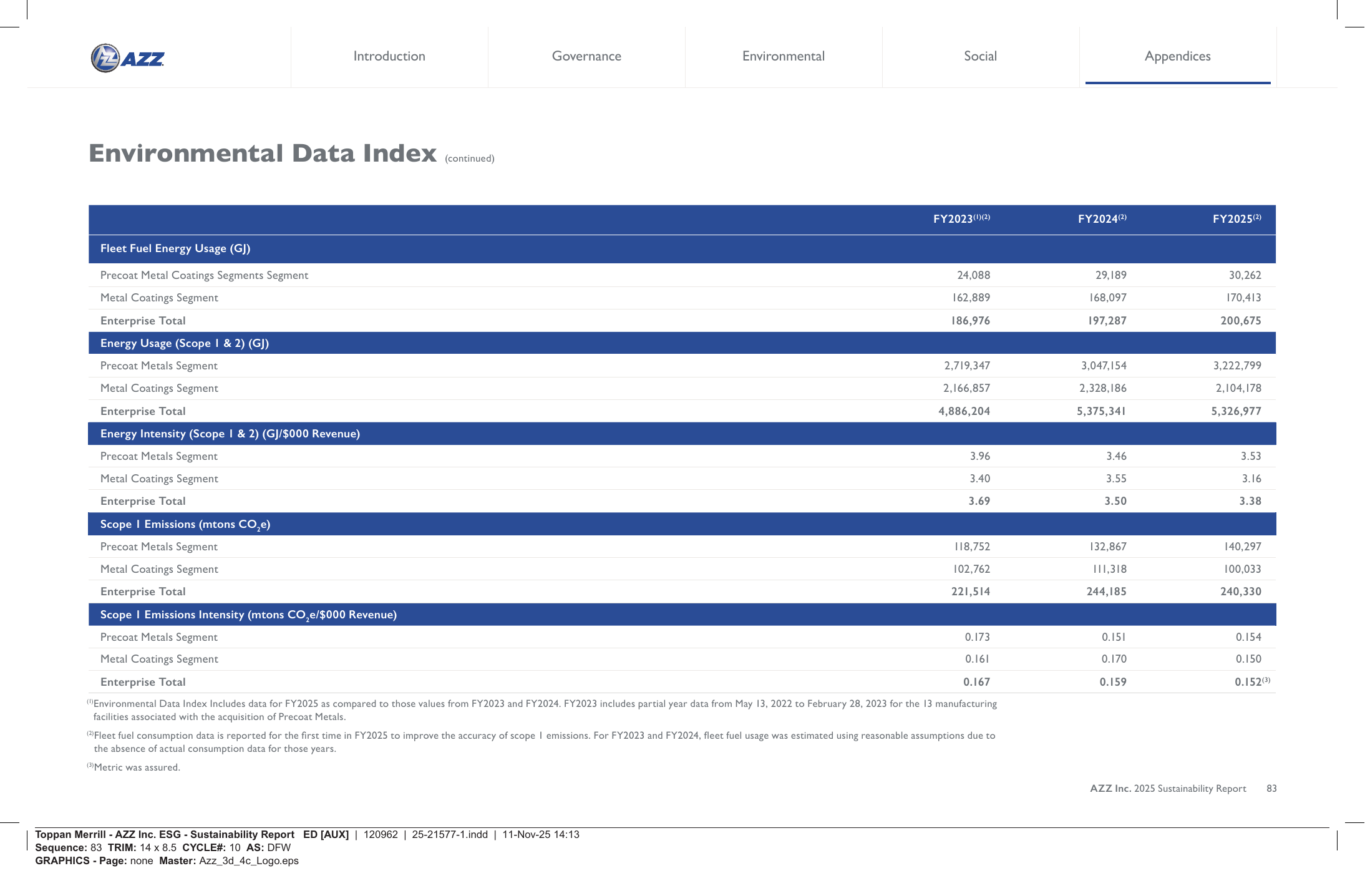Click energy intensity value 3.16

[1251, 479]
